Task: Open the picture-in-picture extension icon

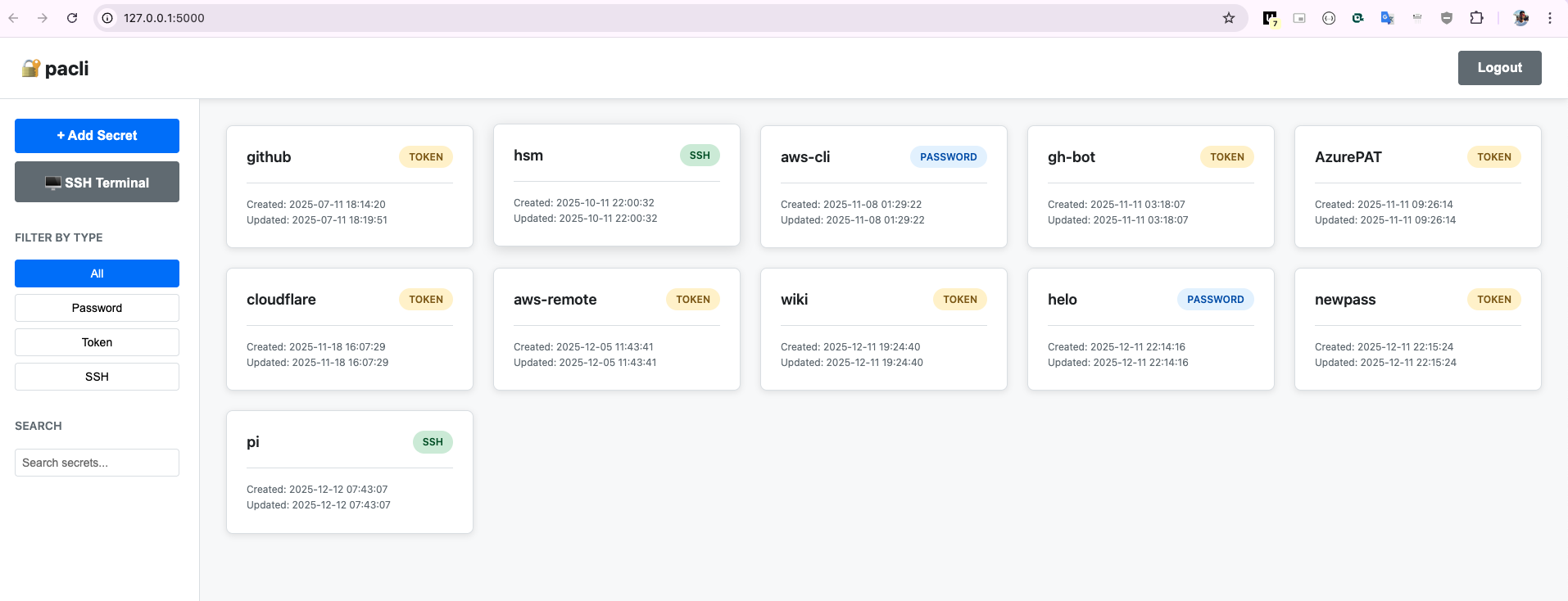Action: pyautogui.click(x=1299, y=18)
